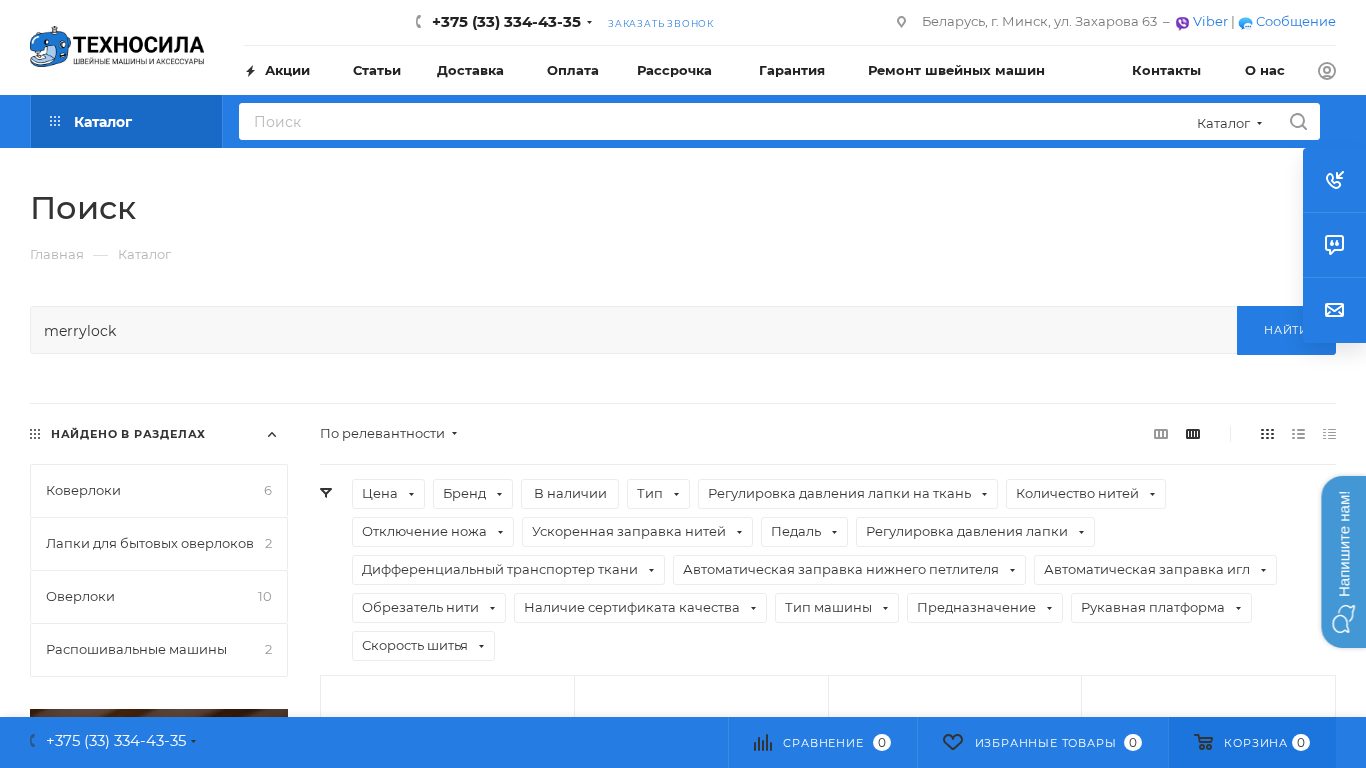Screen dimensions: 1366x768
Task: Click the location pin icon
Action: 901,22
